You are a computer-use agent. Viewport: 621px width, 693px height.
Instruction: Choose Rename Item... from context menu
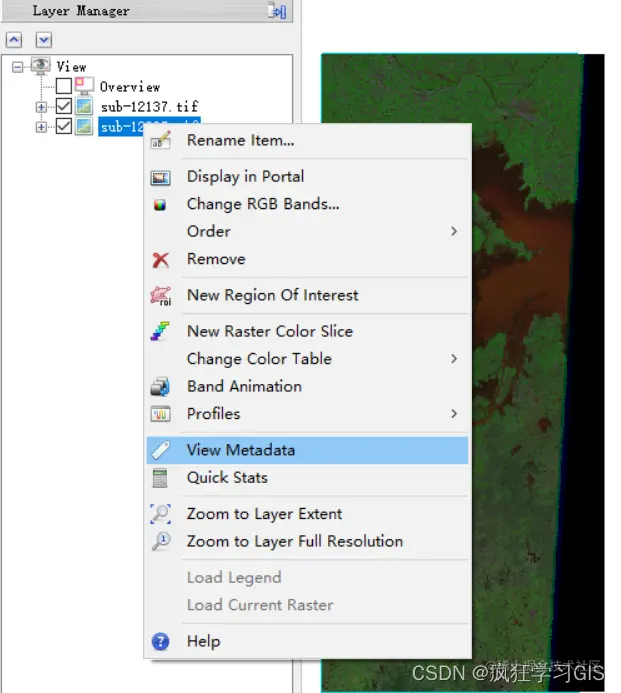pyautogui.click(x=307, y=141)
